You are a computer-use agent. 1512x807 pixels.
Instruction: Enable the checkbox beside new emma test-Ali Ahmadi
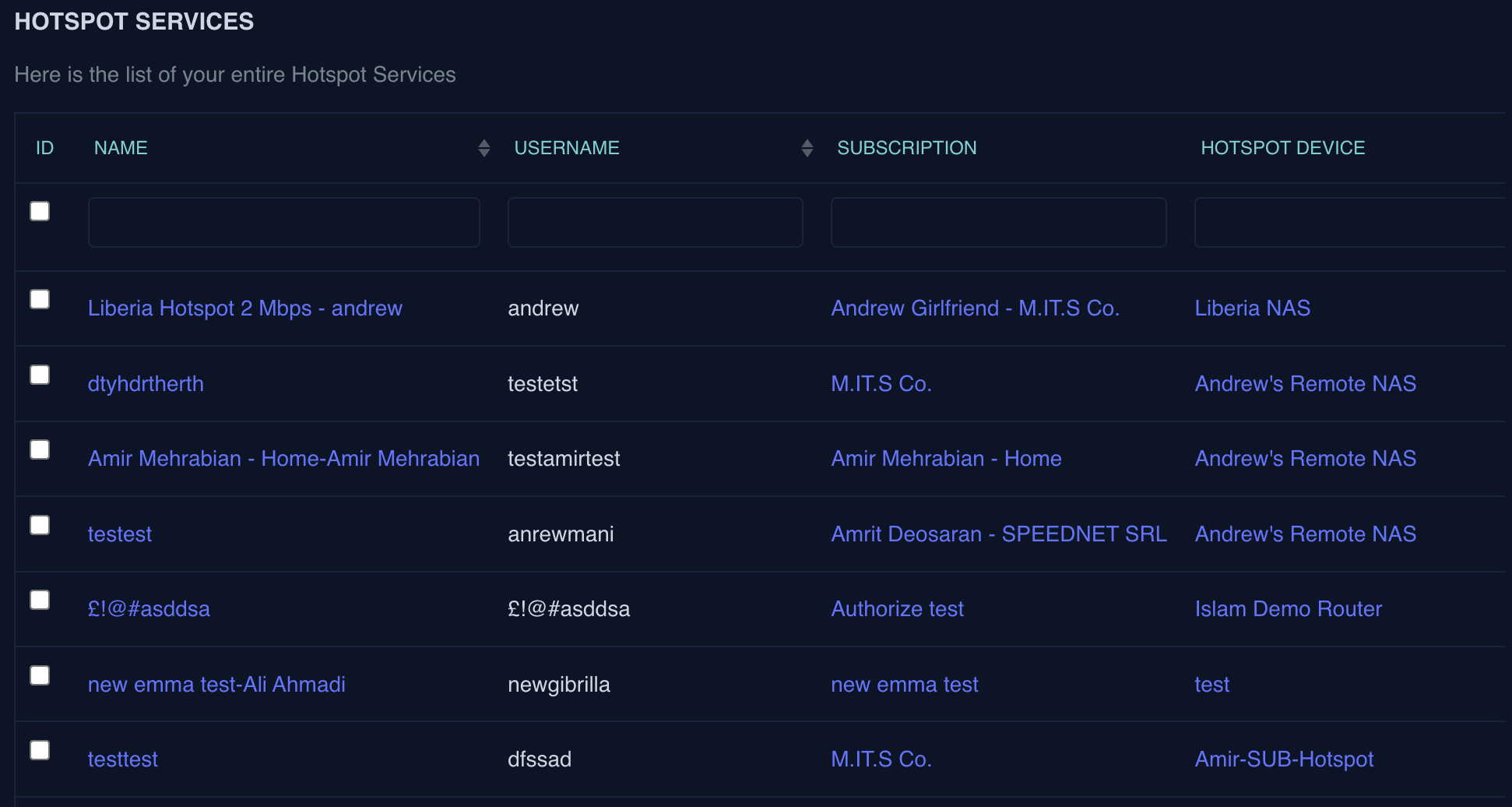point(40,675)
